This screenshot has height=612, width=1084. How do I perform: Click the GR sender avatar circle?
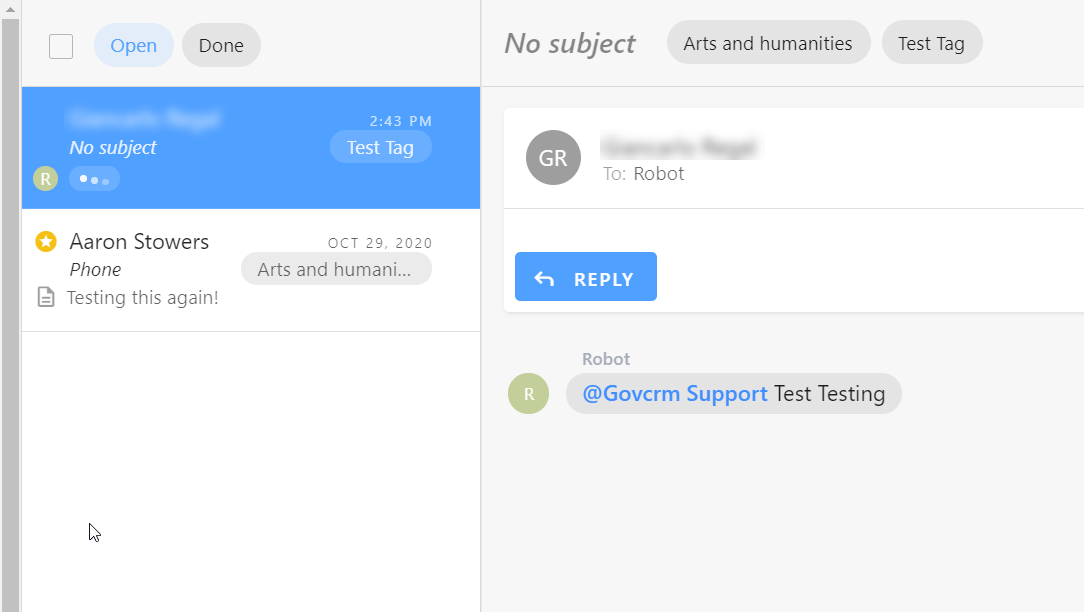553,158
